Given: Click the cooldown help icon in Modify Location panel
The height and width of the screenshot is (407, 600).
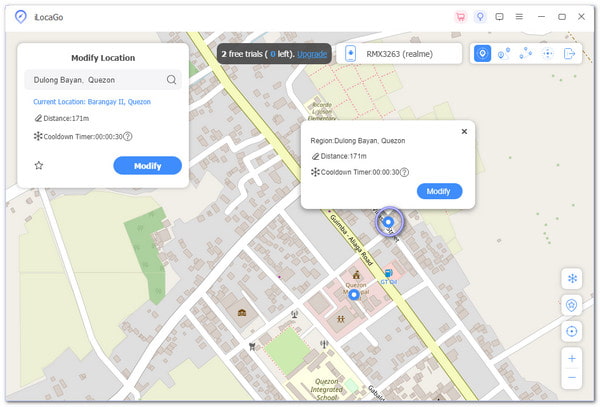Looking at the screenshot, I should (128, 137).
